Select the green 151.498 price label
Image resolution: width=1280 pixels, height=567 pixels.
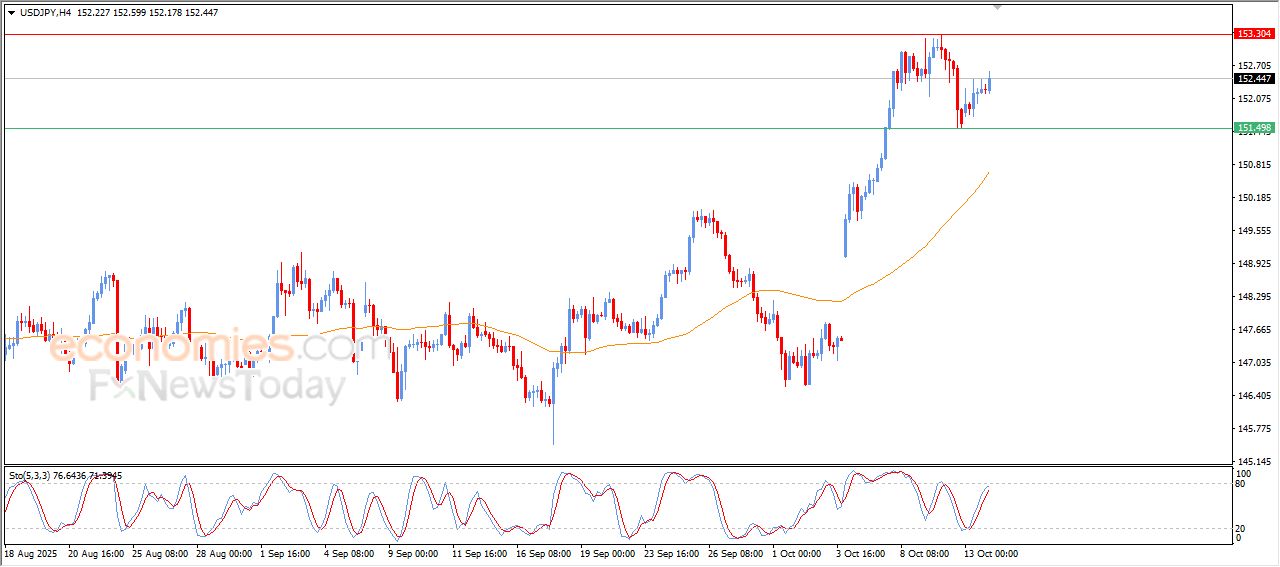click(1254, 128)
